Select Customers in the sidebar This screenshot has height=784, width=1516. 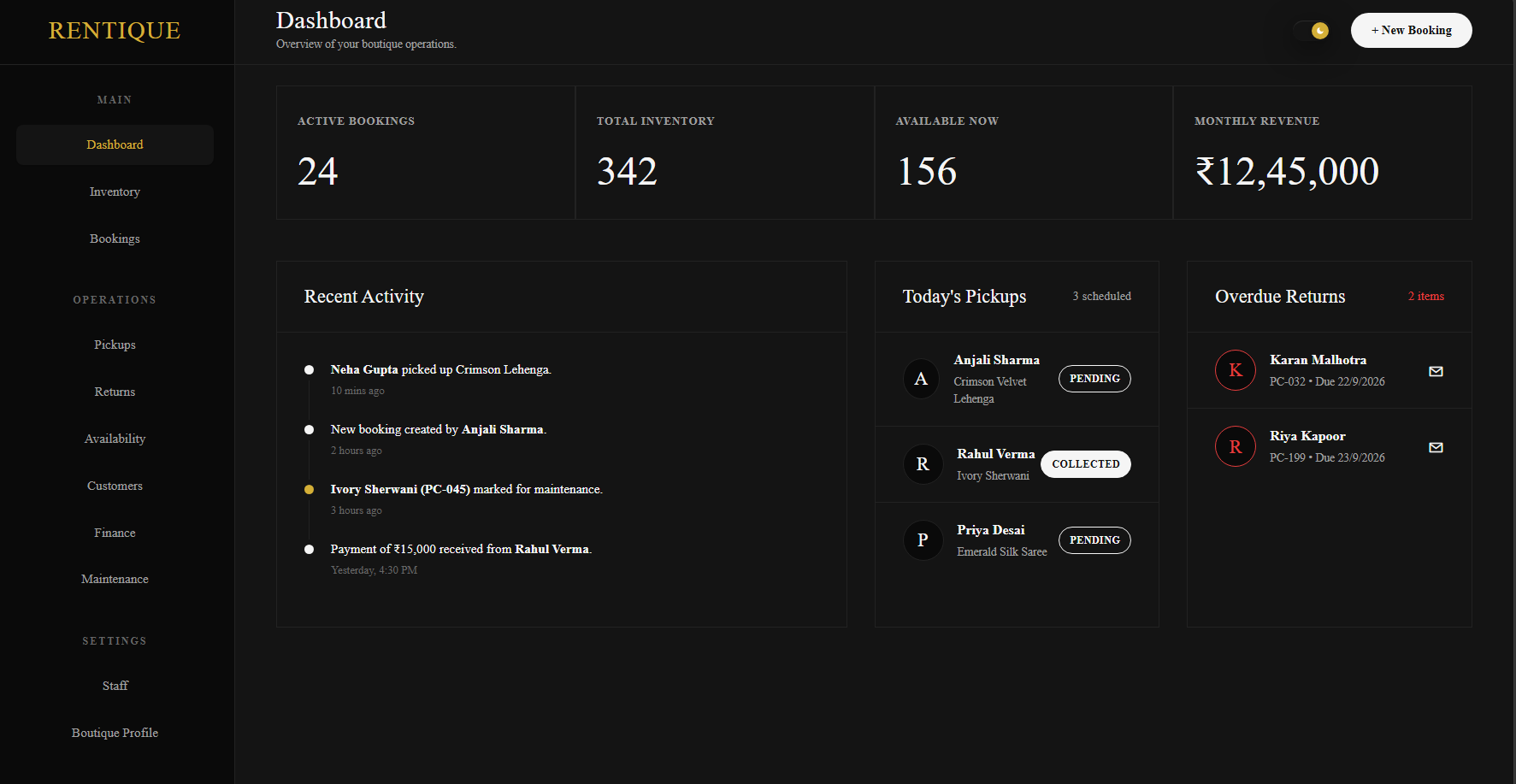click(115, 486)
